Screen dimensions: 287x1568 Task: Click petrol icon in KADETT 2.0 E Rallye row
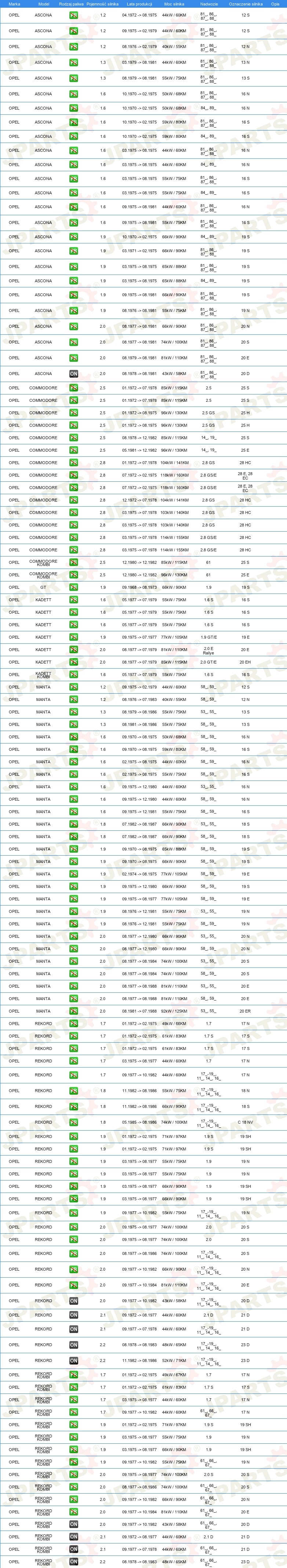[74, 650]
